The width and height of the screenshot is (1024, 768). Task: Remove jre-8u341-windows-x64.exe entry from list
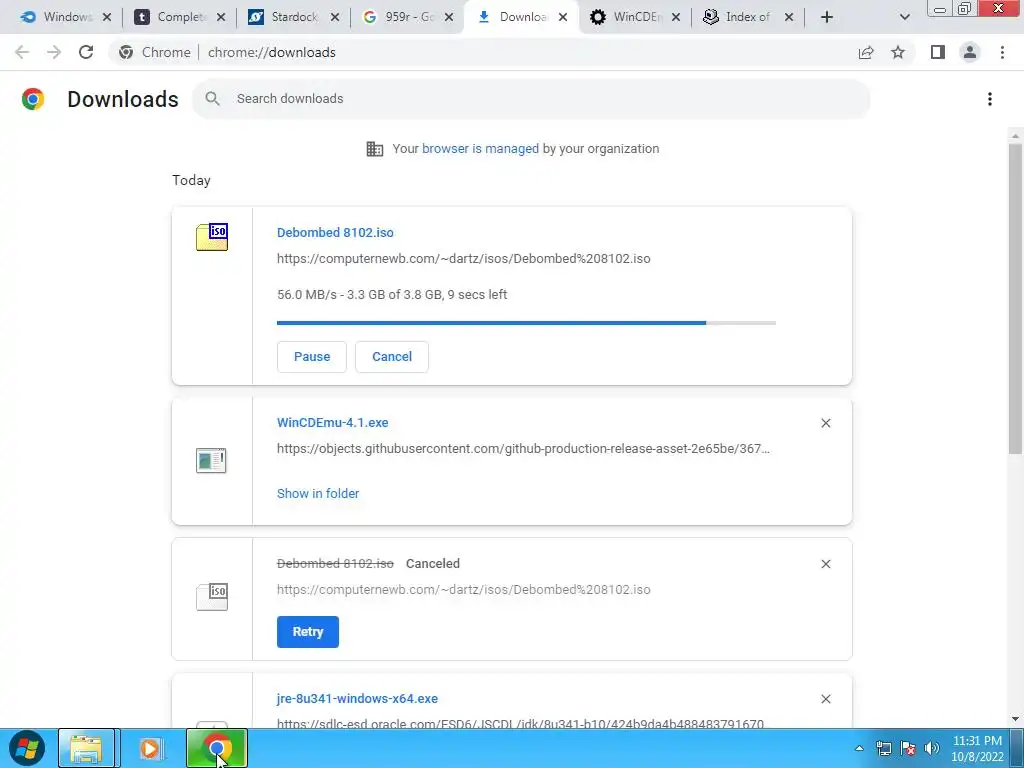tap(825, 699)
